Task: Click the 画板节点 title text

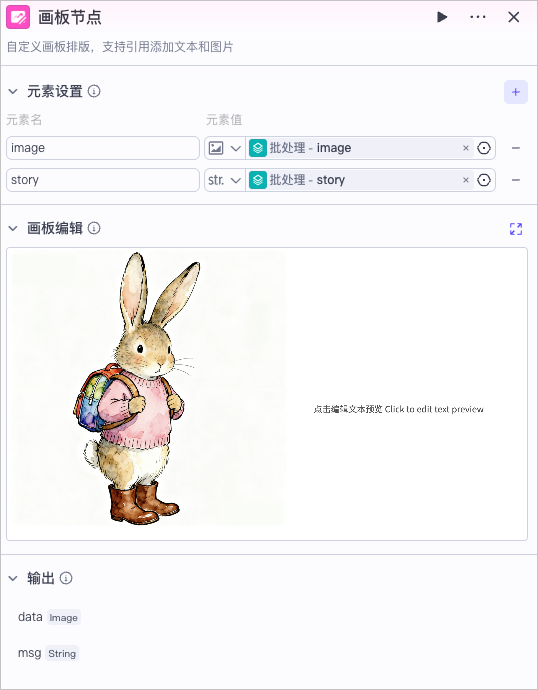Action: (x=70, y=18)
